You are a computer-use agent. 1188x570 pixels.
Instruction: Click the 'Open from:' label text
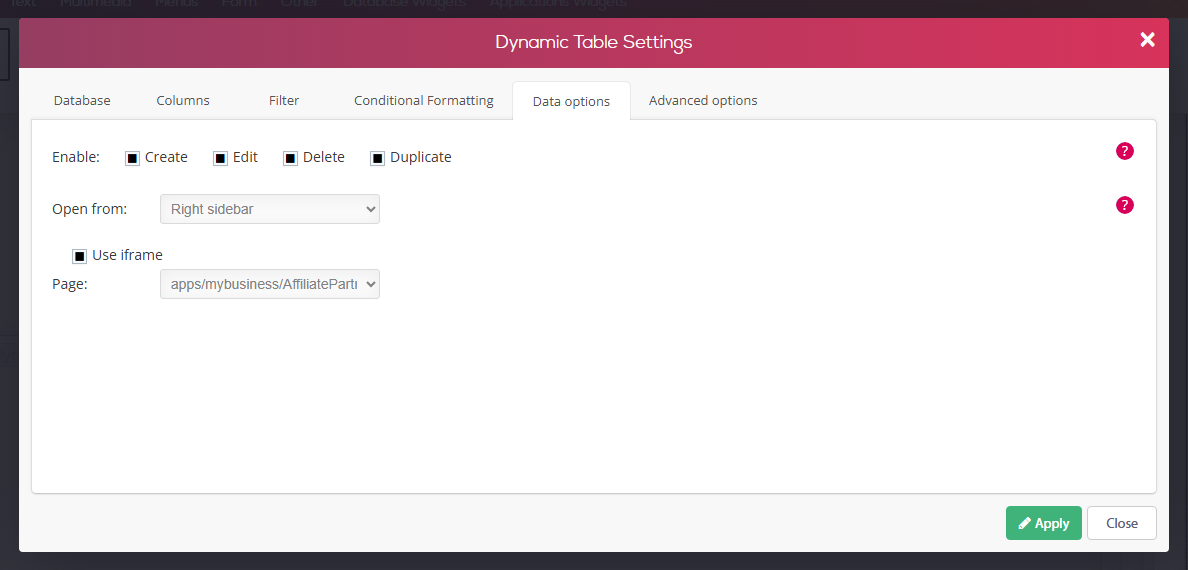89,209
